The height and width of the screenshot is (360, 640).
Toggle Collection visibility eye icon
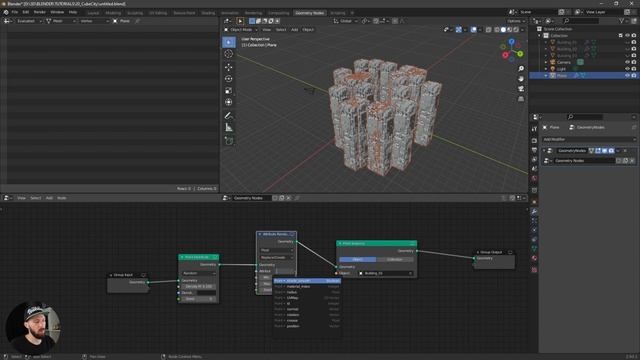(627, 36)
